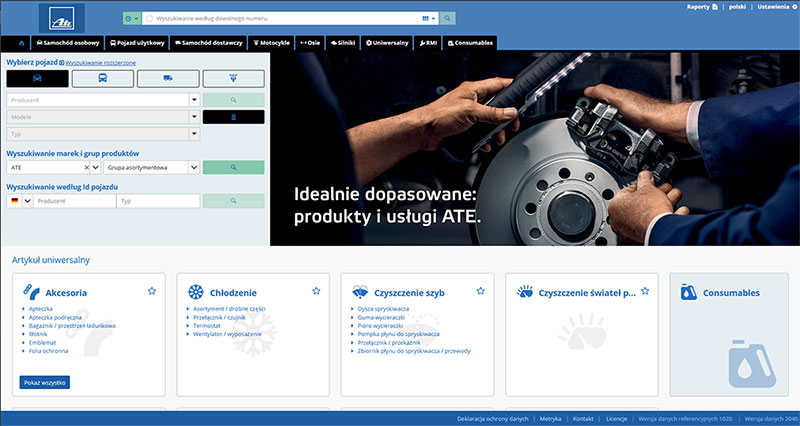800x426 pixels.
Task: Open the 'Grupa asortymentowa' dropdown
Action: 151,167
